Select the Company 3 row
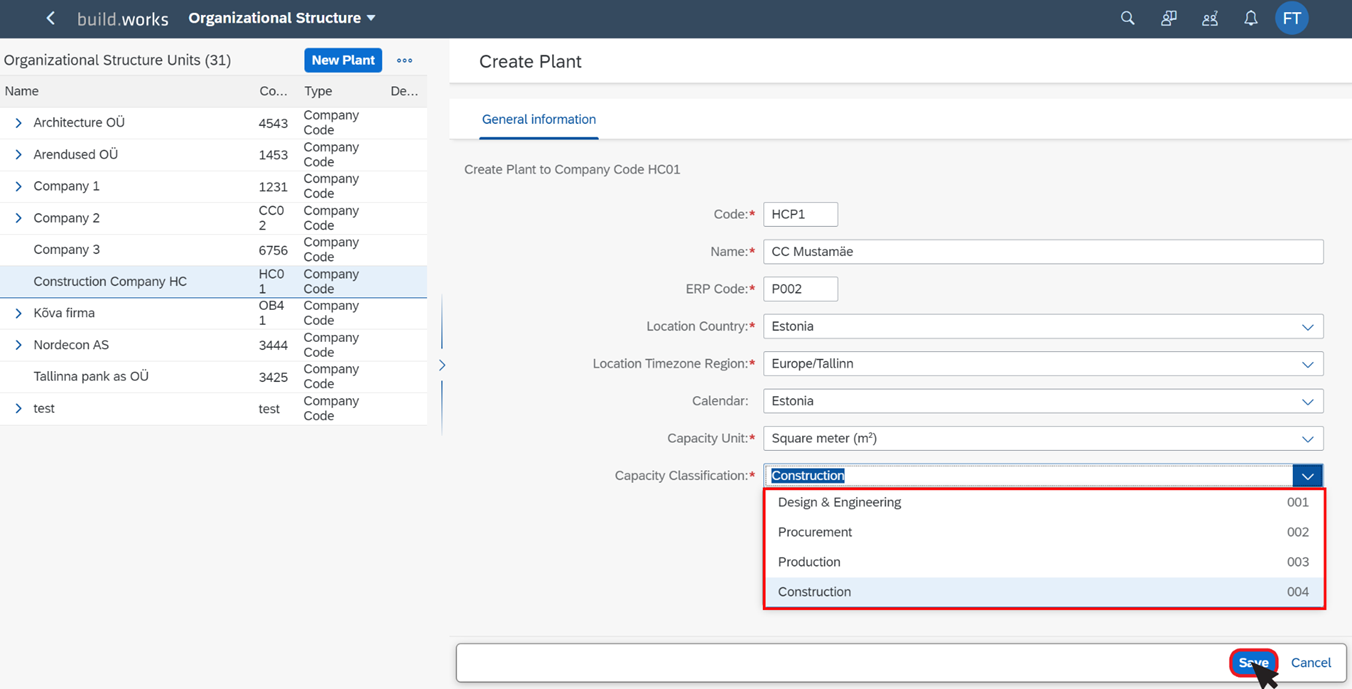Image resolution: width=1352 pixels, height=689 pixels. (213, 250)
